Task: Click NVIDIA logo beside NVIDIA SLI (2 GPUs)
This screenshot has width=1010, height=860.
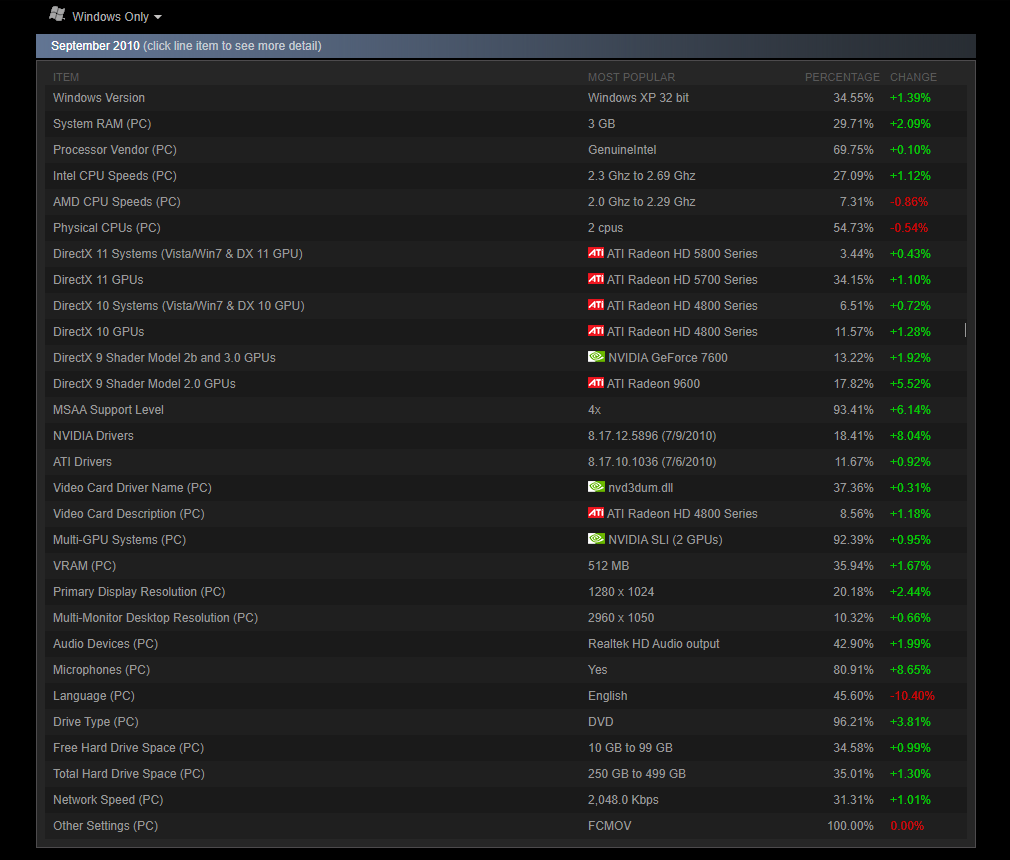Action: (596, 539)
